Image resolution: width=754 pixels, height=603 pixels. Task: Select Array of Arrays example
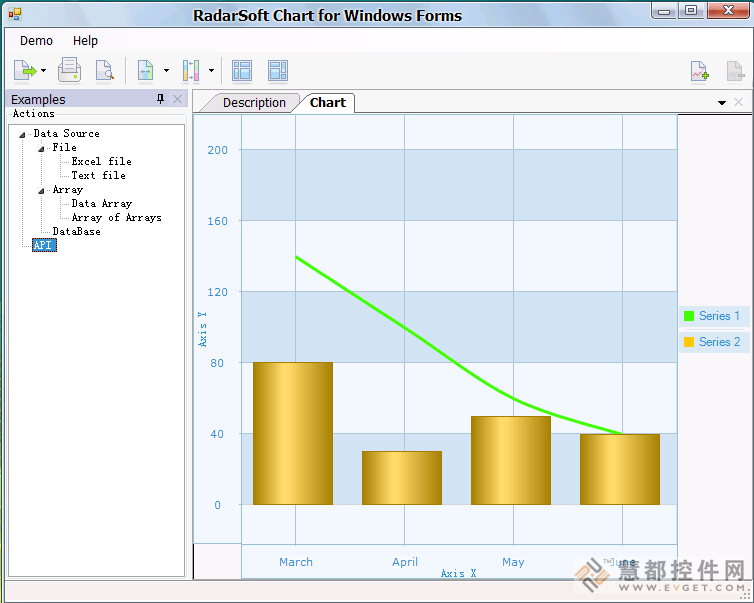coord(116,218)
